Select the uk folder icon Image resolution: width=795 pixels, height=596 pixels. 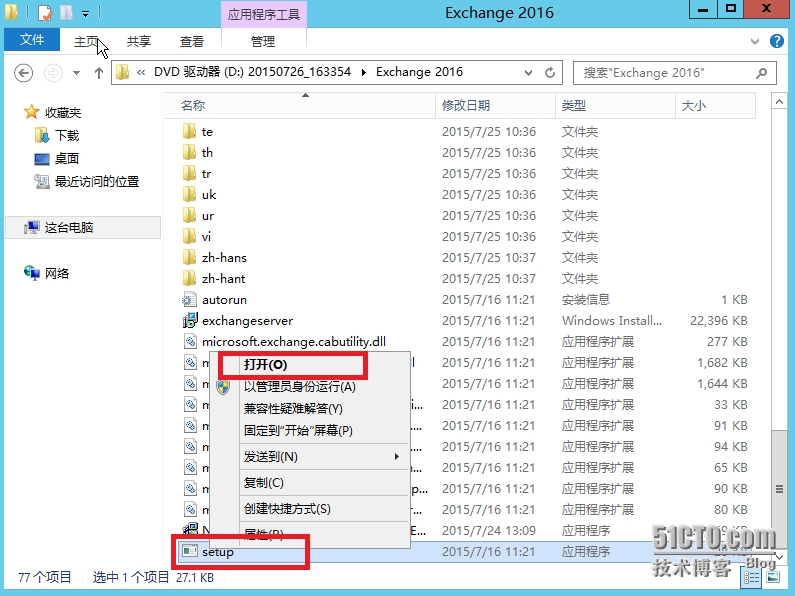point(190,195)
